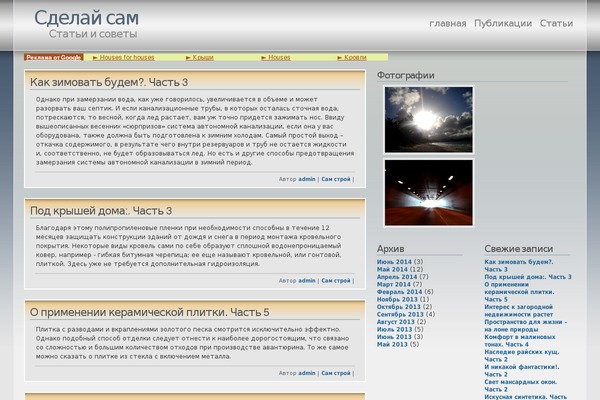The image size is (600, 400).
Task: Click the Свежие записи sidebar heading
Action: pyautogui.click(x=518, y=249)
